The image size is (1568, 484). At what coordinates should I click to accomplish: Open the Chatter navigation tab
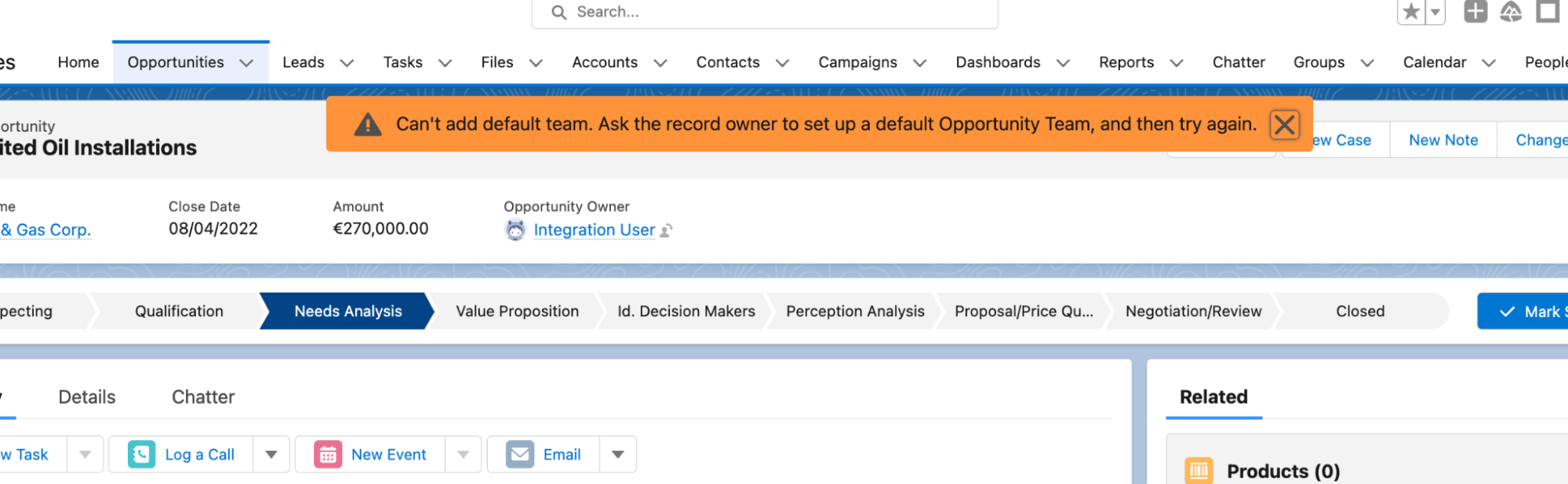click(1239, 62)
